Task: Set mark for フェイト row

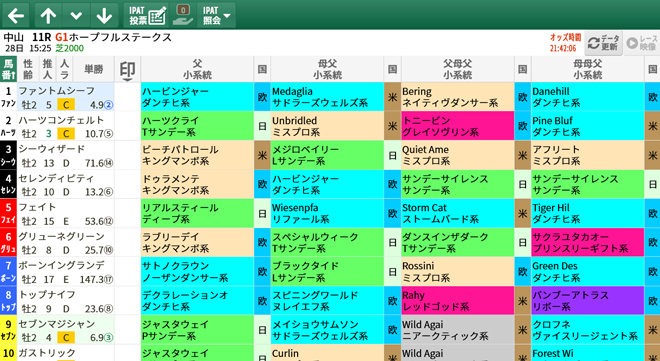Action: pyautogui.click(x=127, y=213)
